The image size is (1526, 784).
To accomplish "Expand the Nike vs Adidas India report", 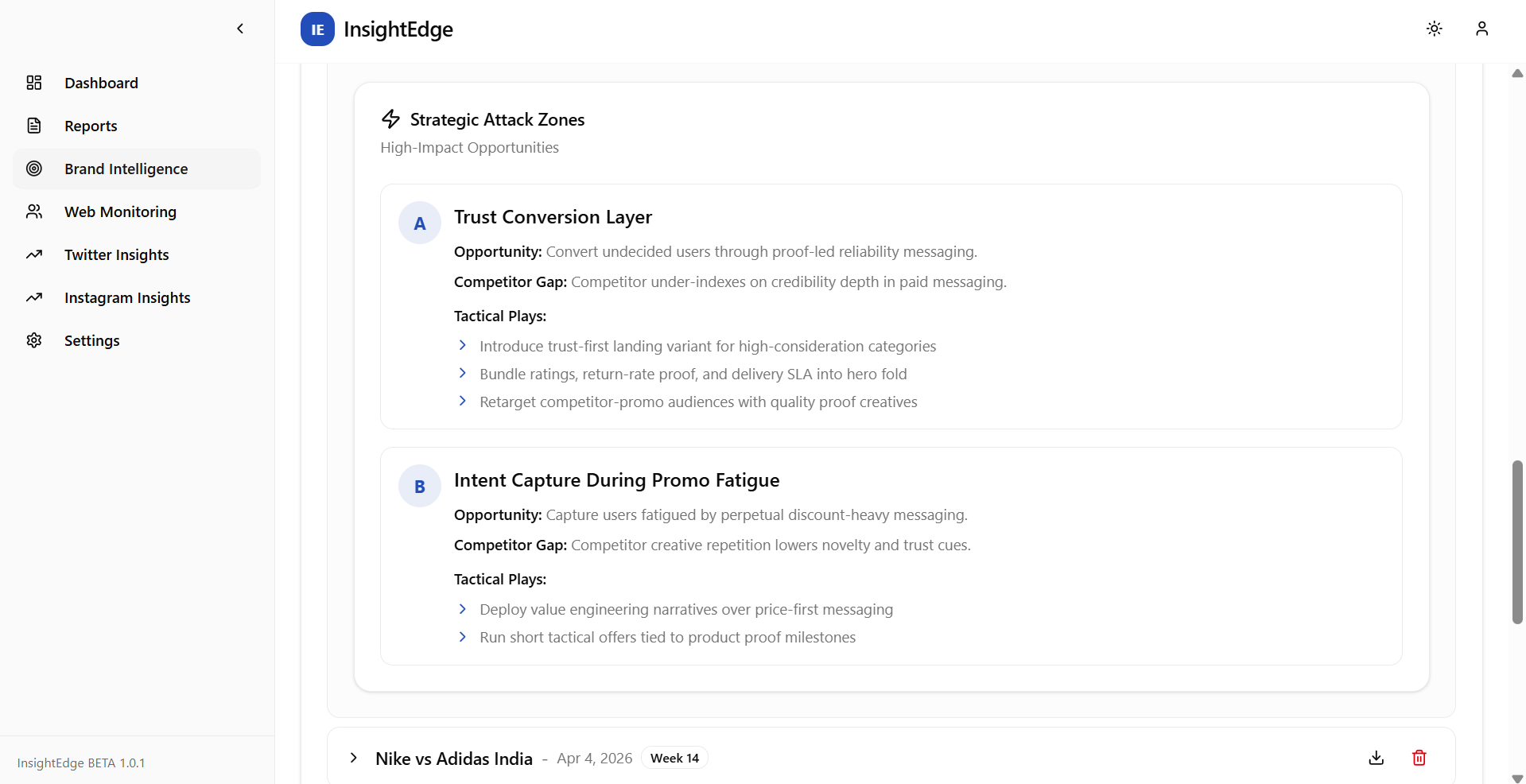I will (353, 758).
